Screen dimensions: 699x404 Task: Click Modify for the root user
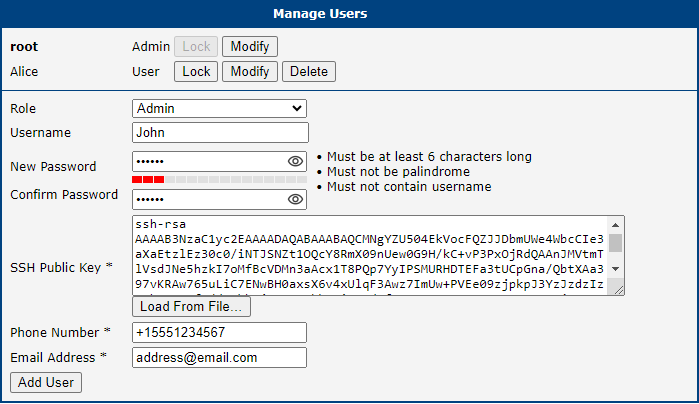pyautogui.click(x=250, y=46)
